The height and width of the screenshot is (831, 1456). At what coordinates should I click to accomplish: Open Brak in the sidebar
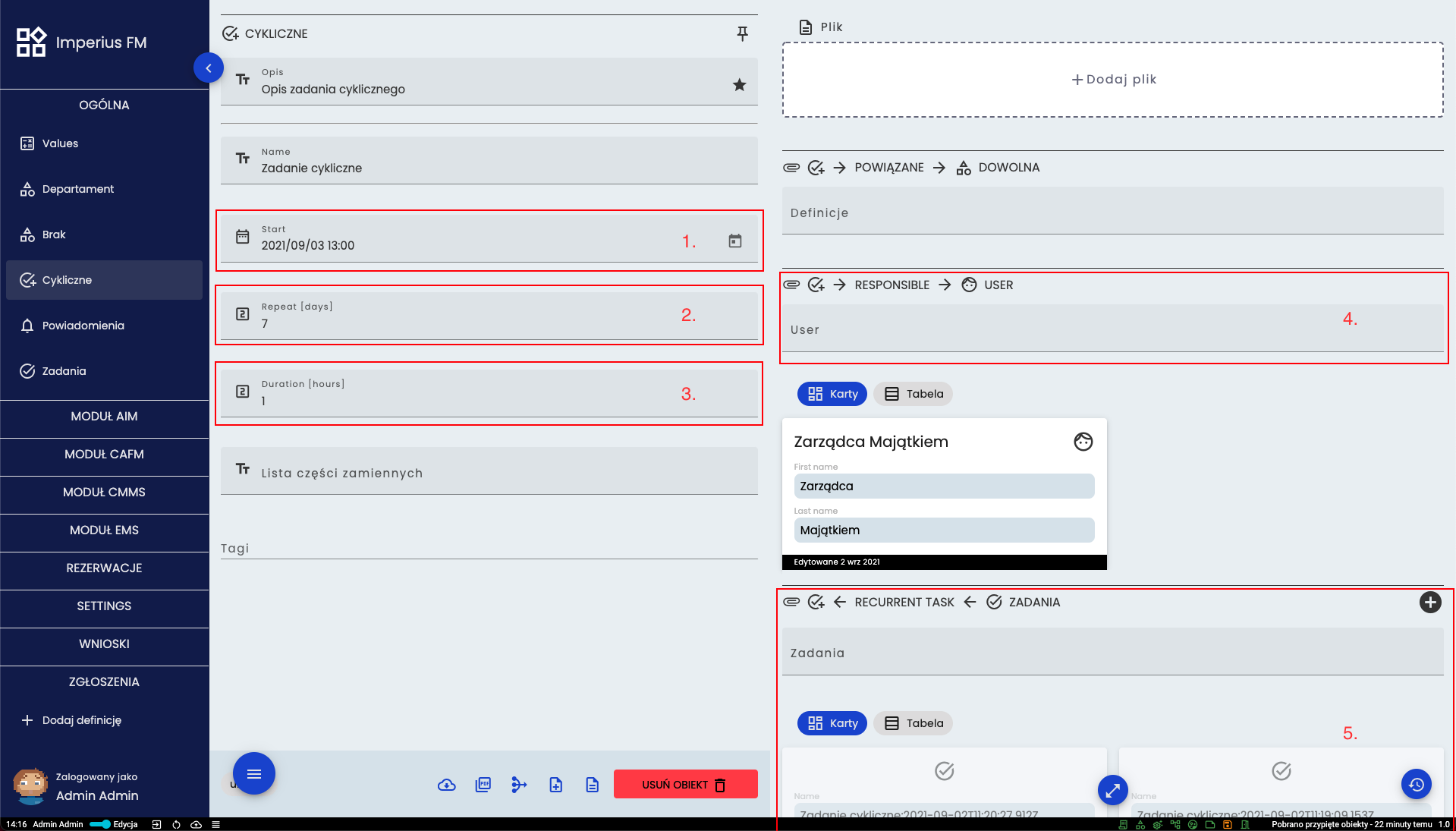[x=104, y=235]
